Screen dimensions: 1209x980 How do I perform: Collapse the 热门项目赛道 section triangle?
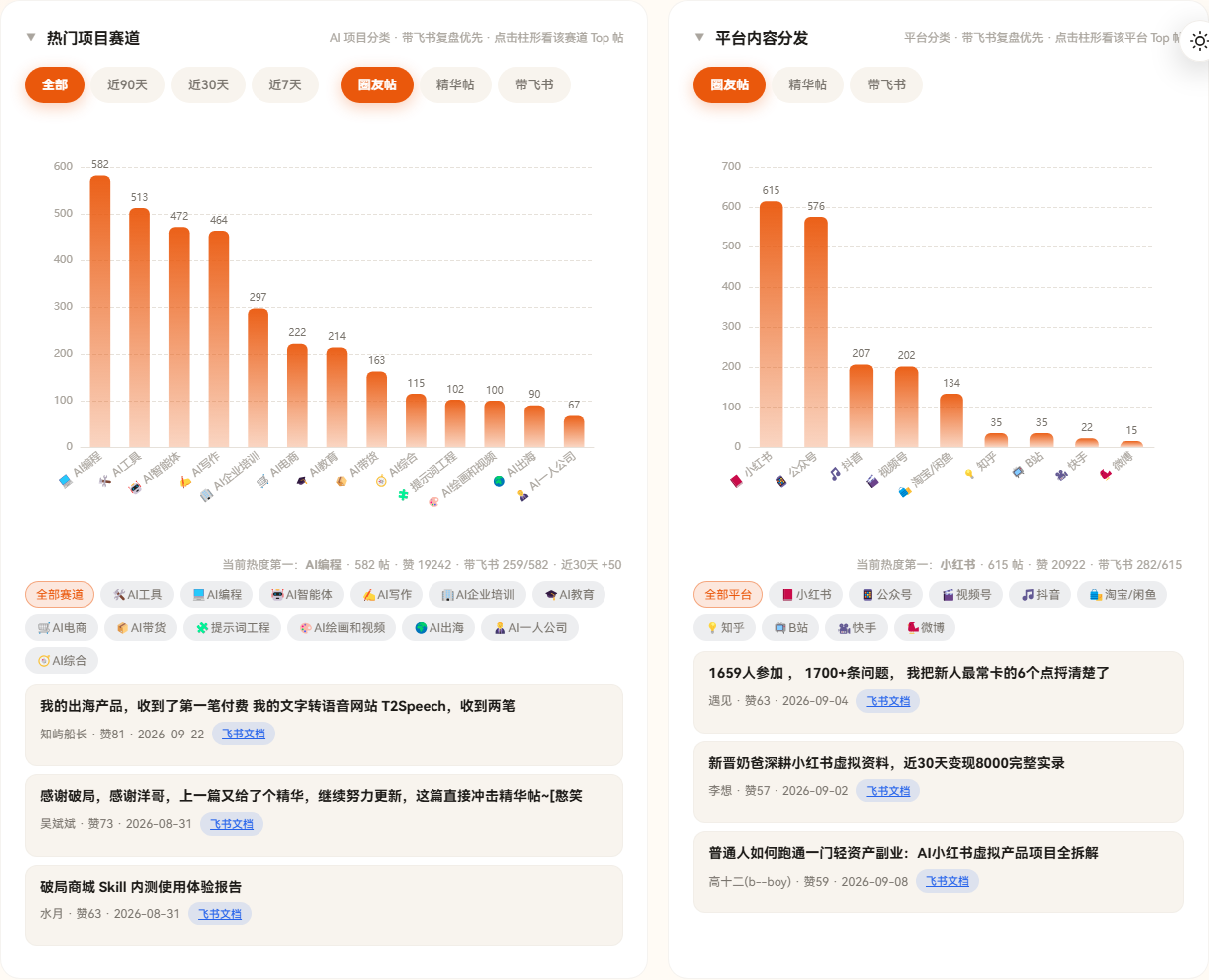pyautogui.click(x=31, y=38)
